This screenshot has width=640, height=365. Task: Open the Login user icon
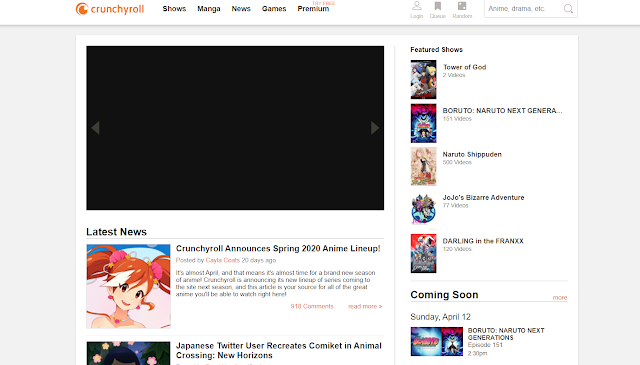416,6
